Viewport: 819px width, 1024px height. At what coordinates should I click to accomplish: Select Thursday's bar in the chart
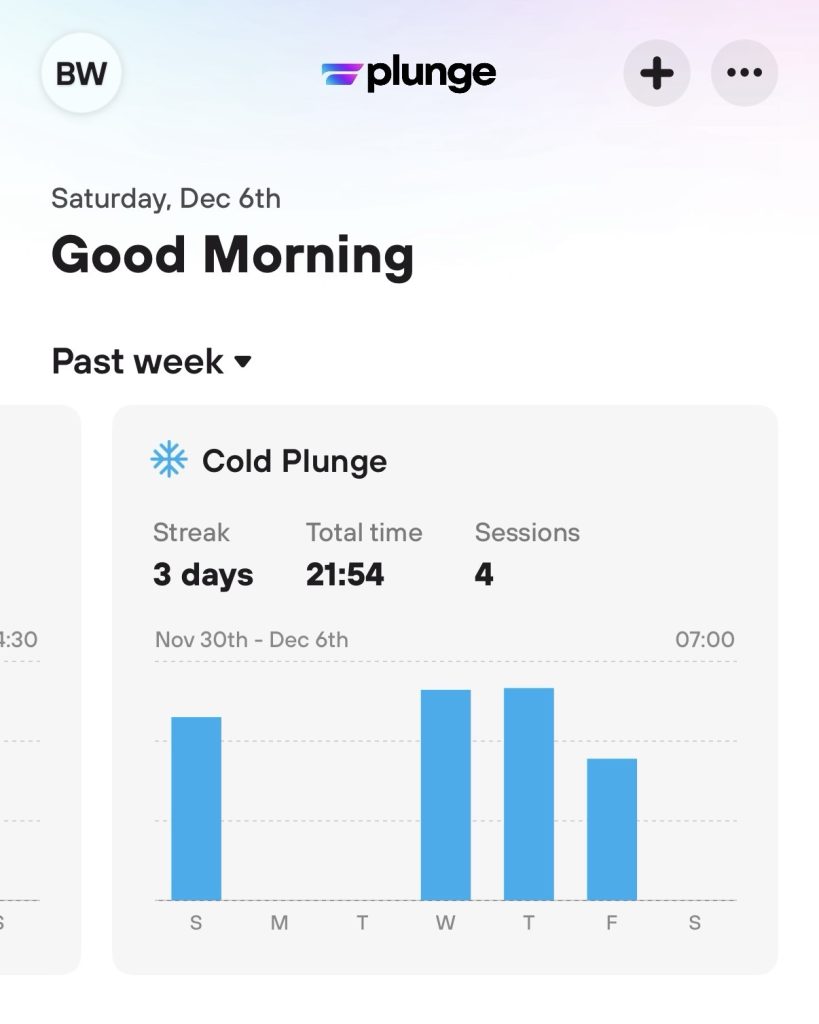(x=528, y=794)
